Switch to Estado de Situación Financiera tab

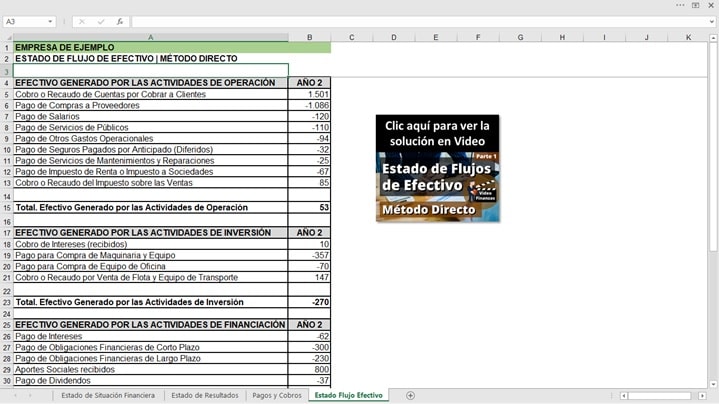108,396
